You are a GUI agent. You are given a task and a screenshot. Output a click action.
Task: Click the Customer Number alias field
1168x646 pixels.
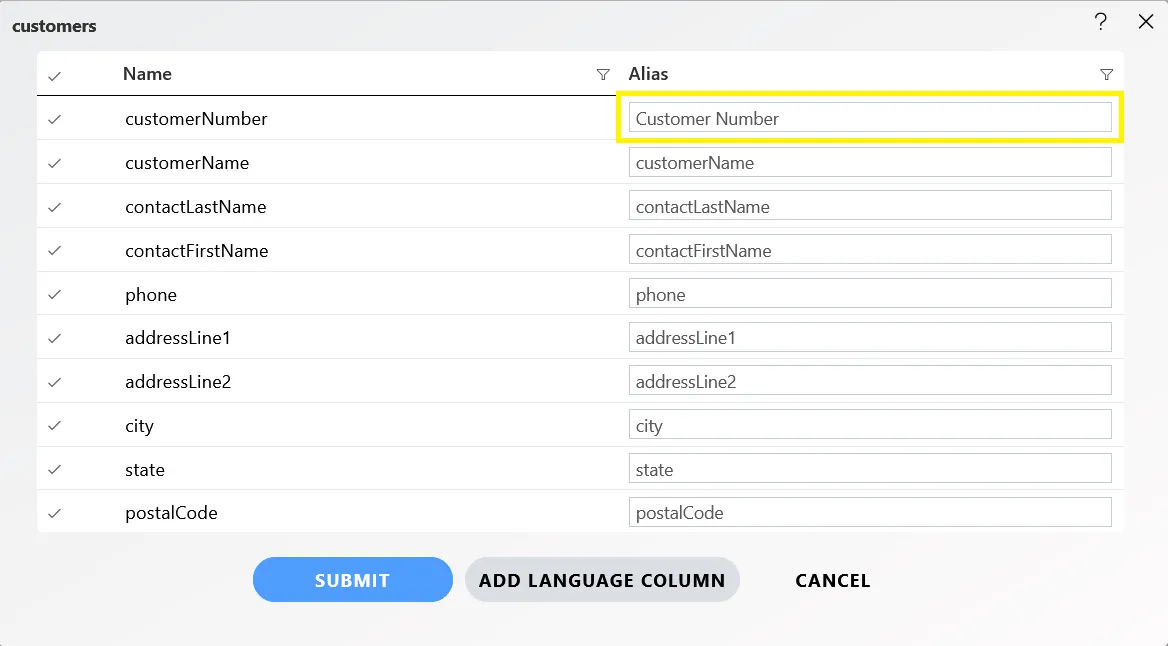[x=870, y=118]
